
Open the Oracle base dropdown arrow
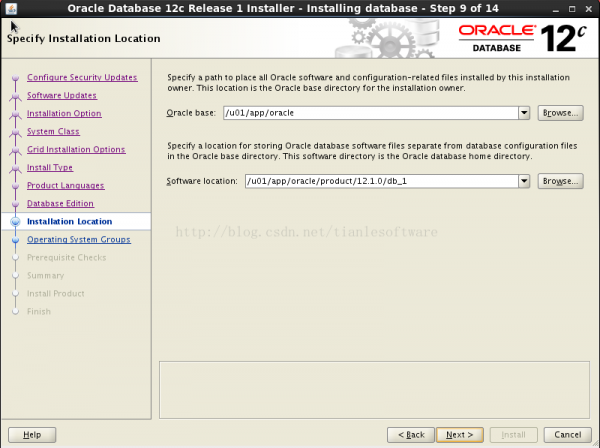(x=524, y=113)
